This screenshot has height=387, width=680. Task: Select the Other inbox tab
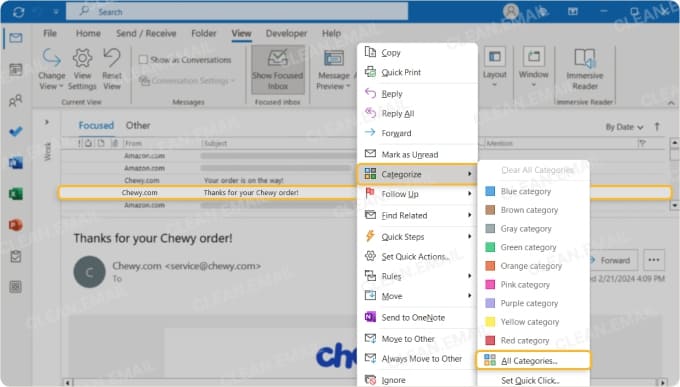[x=138, y=125]
